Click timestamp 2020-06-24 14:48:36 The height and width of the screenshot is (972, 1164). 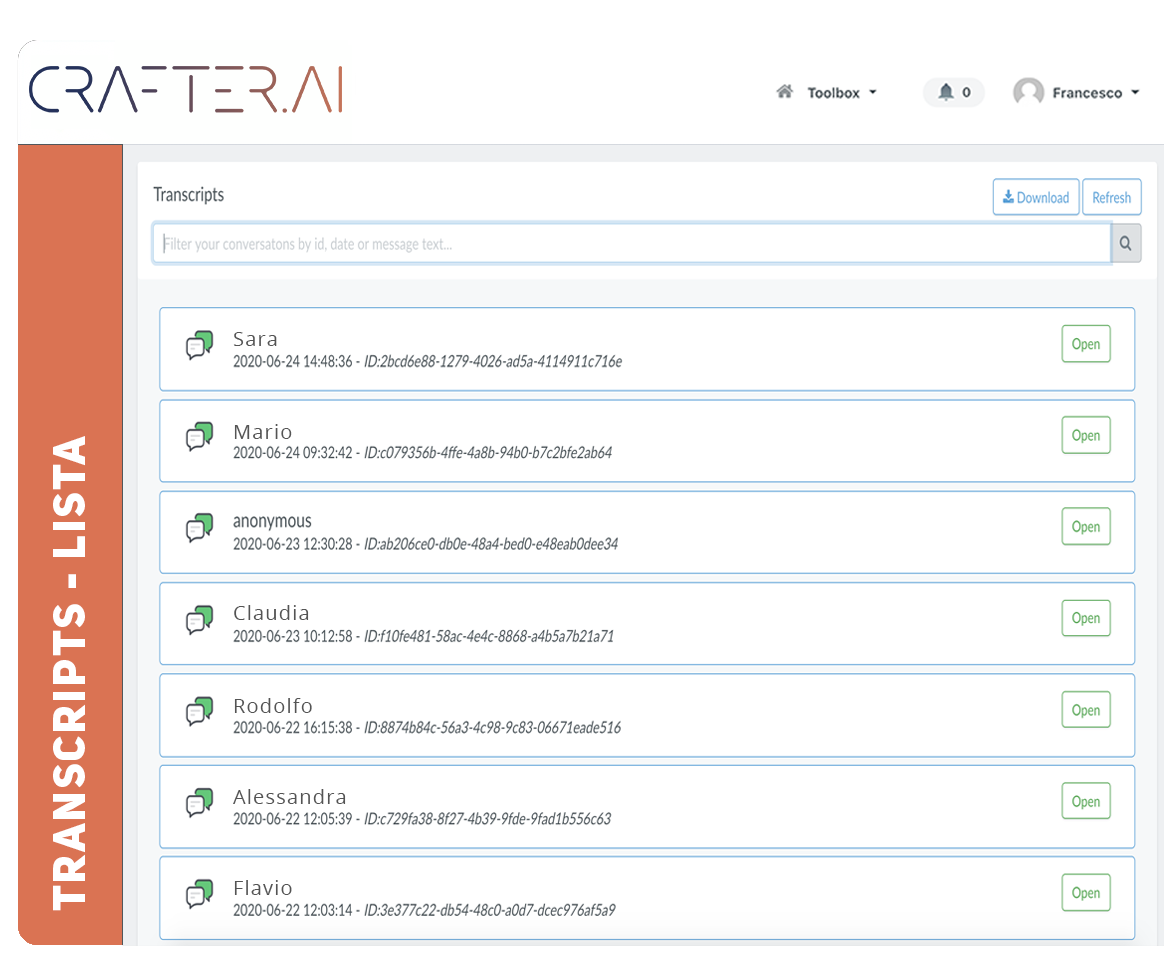pyautogui.click(x=292, y=362)
